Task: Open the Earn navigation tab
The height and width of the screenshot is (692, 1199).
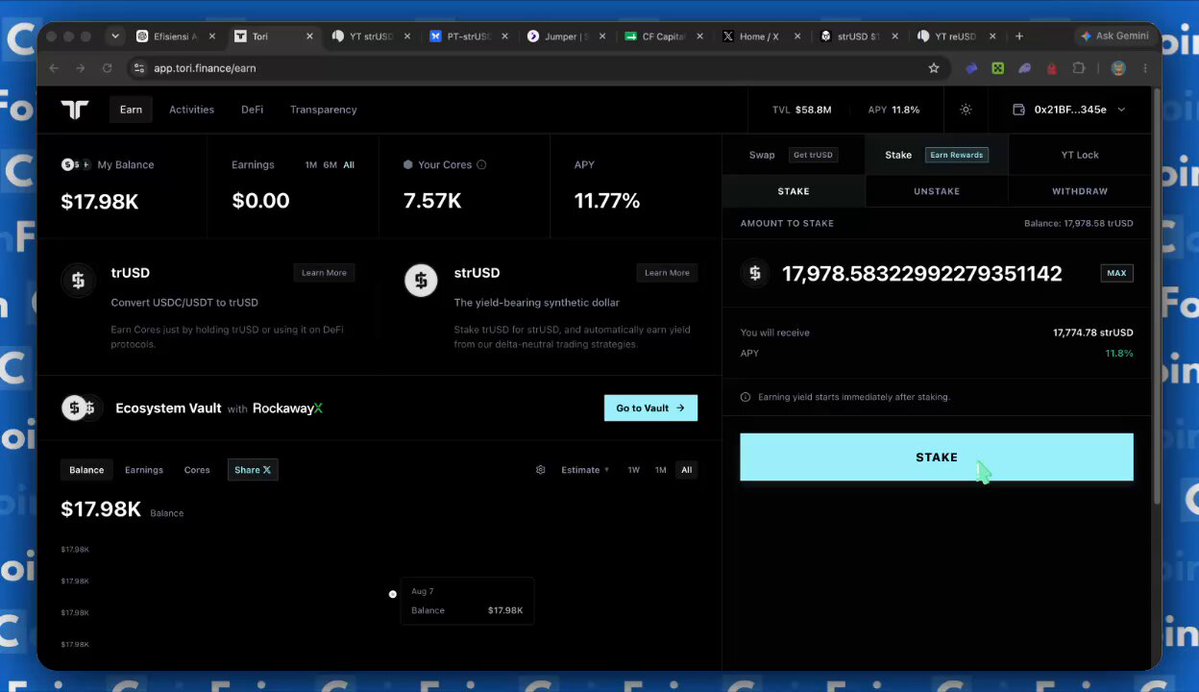Action: [131, 109]
